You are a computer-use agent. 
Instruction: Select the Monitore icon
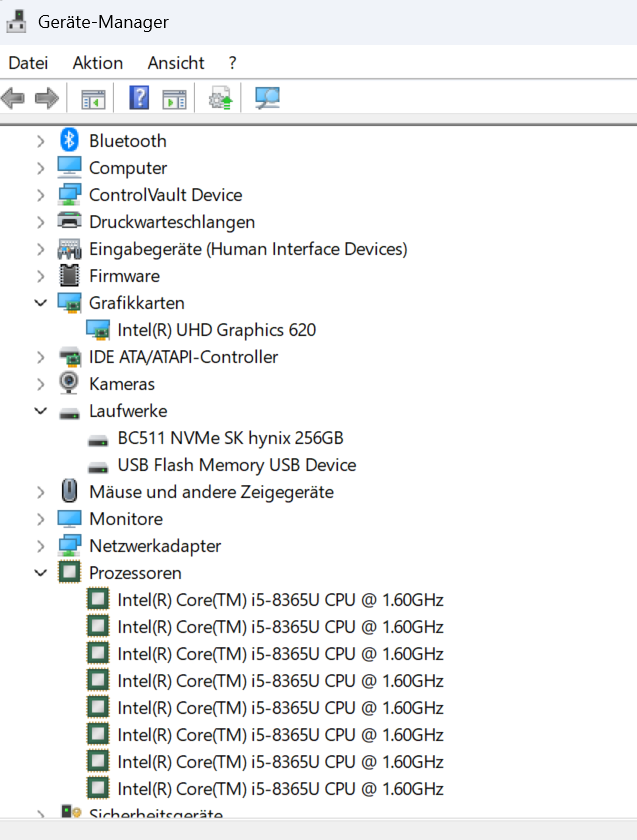tap(69, 519)
